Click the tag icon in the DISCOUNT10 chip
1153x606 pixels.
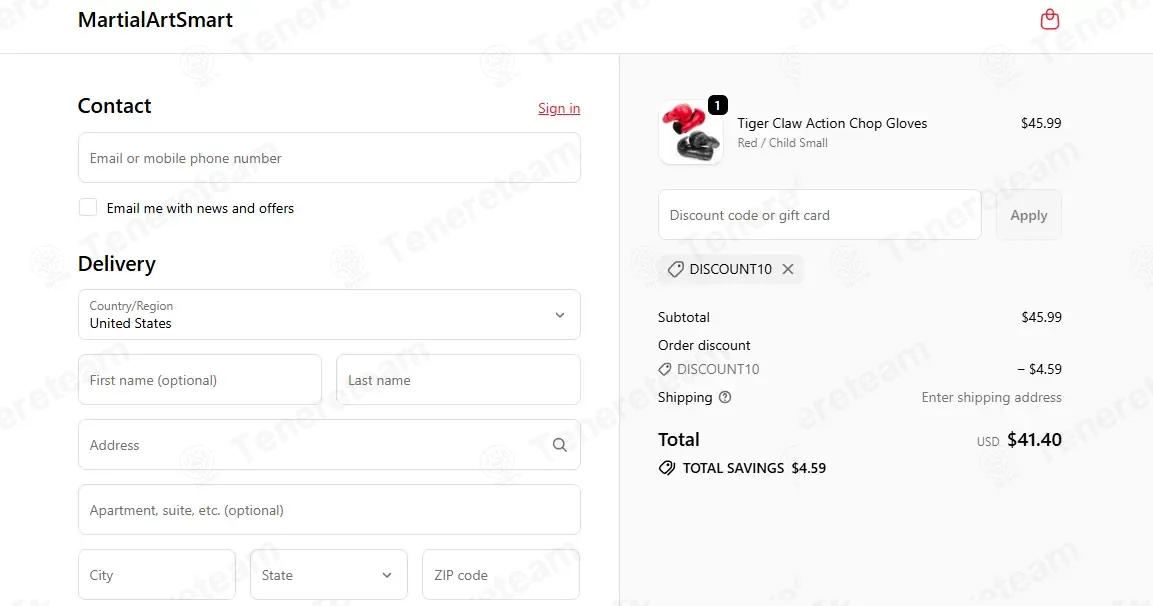coord(675,269)
